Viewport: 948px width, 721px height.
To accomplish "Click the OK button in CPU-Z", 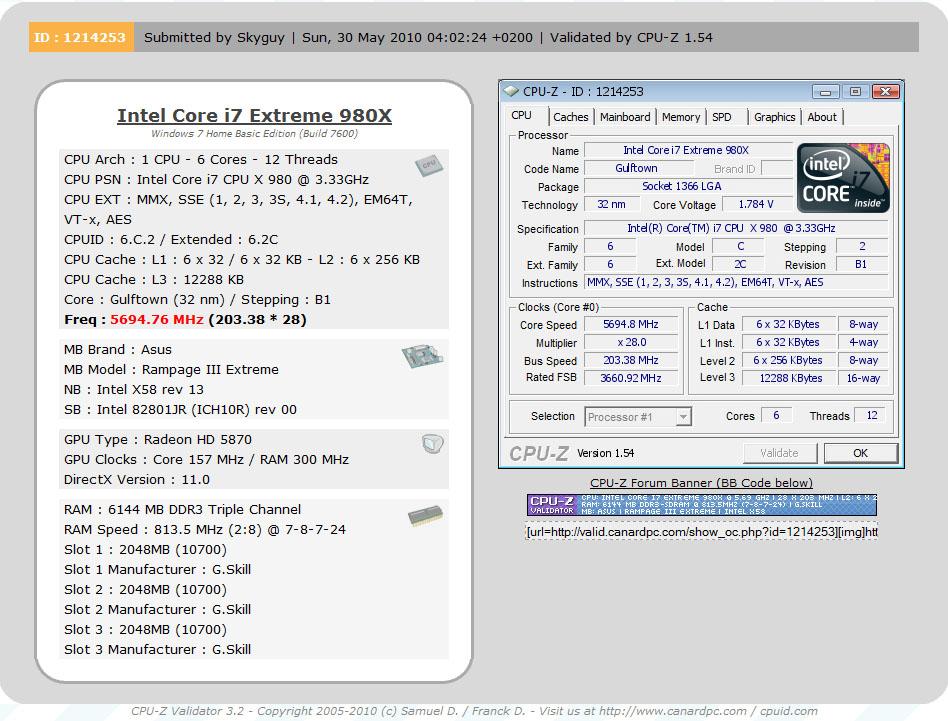I will click(x=860, y=453).
